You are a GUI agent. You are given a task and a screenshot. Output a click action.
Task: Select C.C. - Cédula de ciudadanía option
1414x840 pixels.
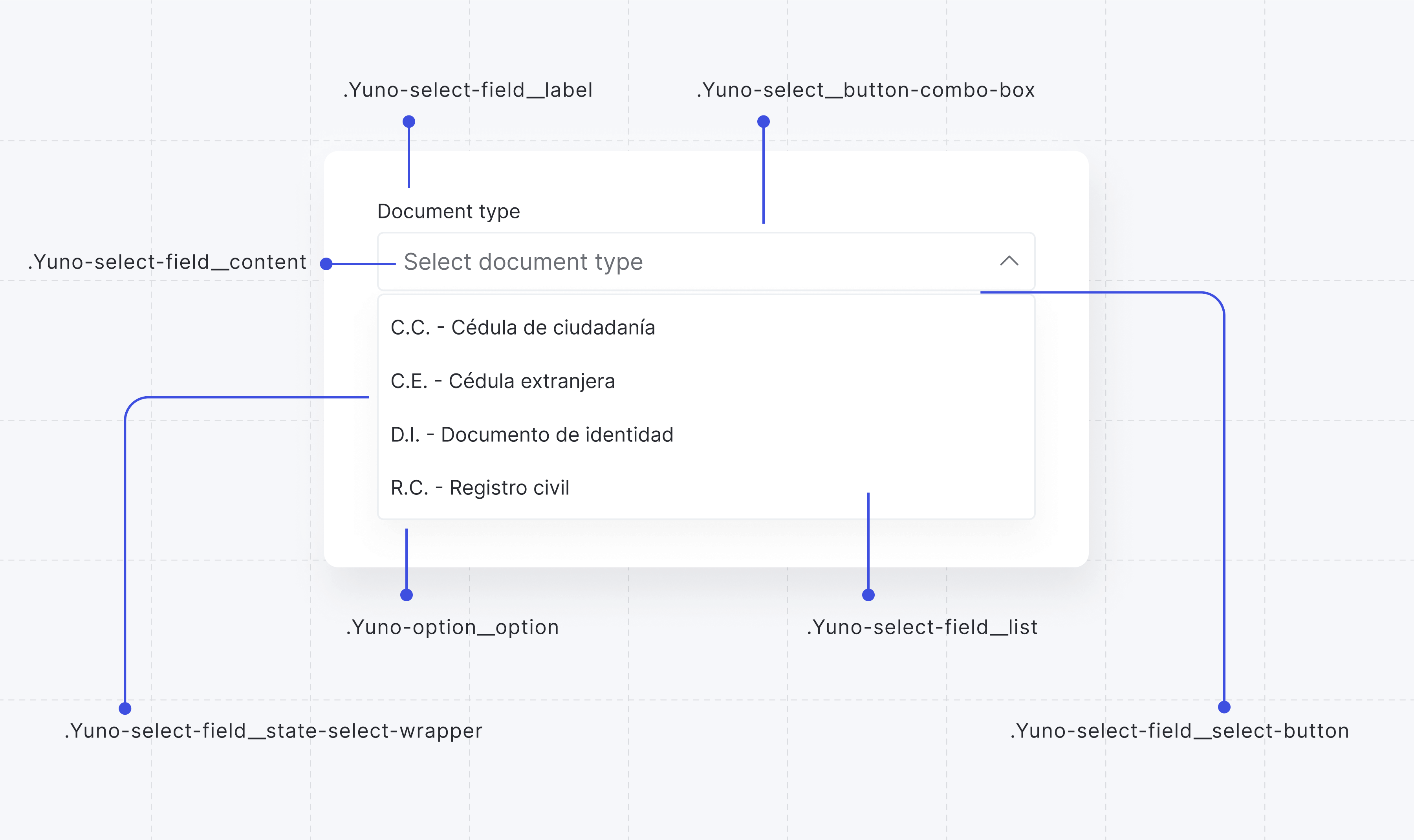522,328
